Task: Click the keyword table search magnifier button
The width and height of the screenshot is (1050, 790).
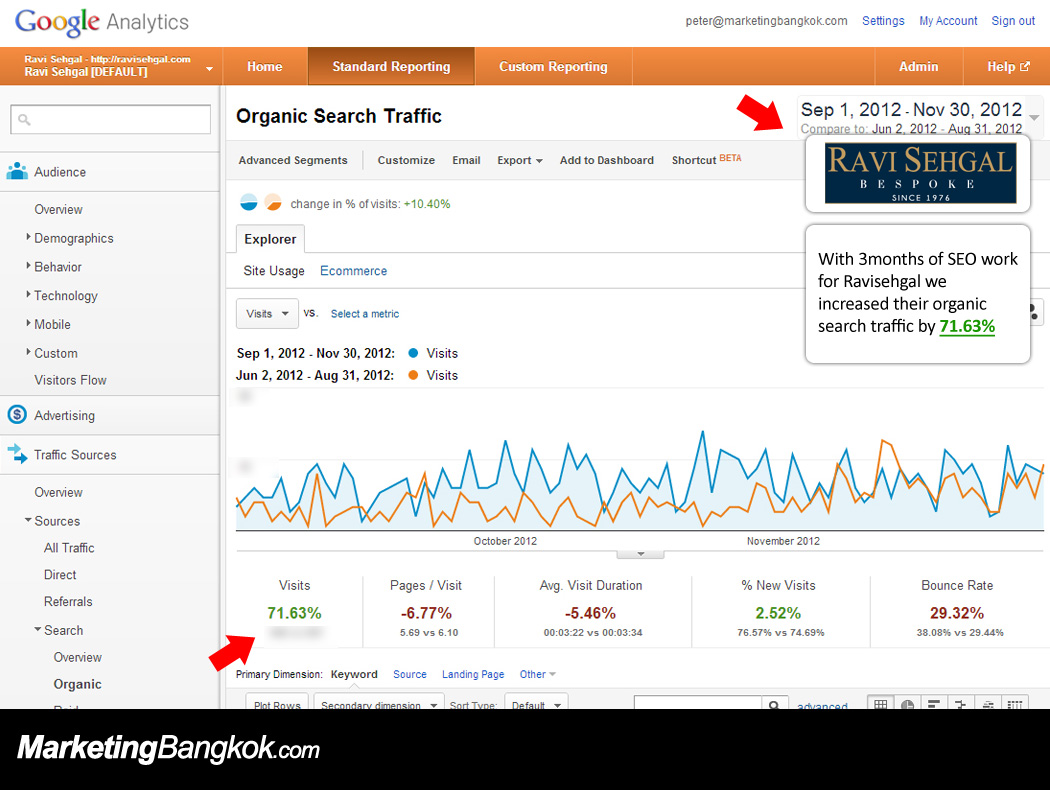Action: [774, 704]
